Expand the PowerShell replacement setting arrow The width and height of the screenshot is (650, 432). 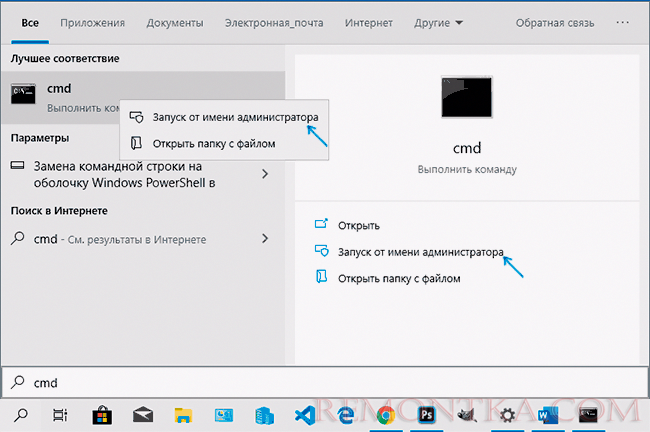tap(265, 174)
